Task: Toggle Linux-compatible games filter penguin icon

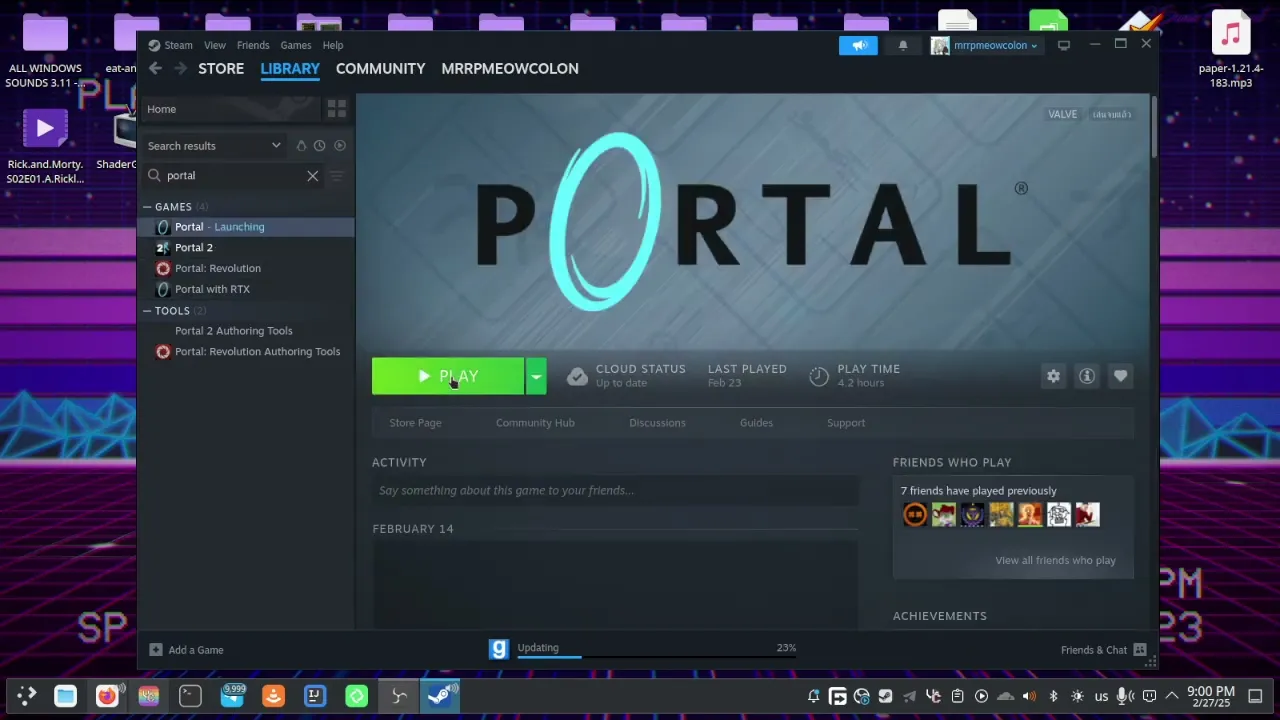Action: (x=301, y=146)
